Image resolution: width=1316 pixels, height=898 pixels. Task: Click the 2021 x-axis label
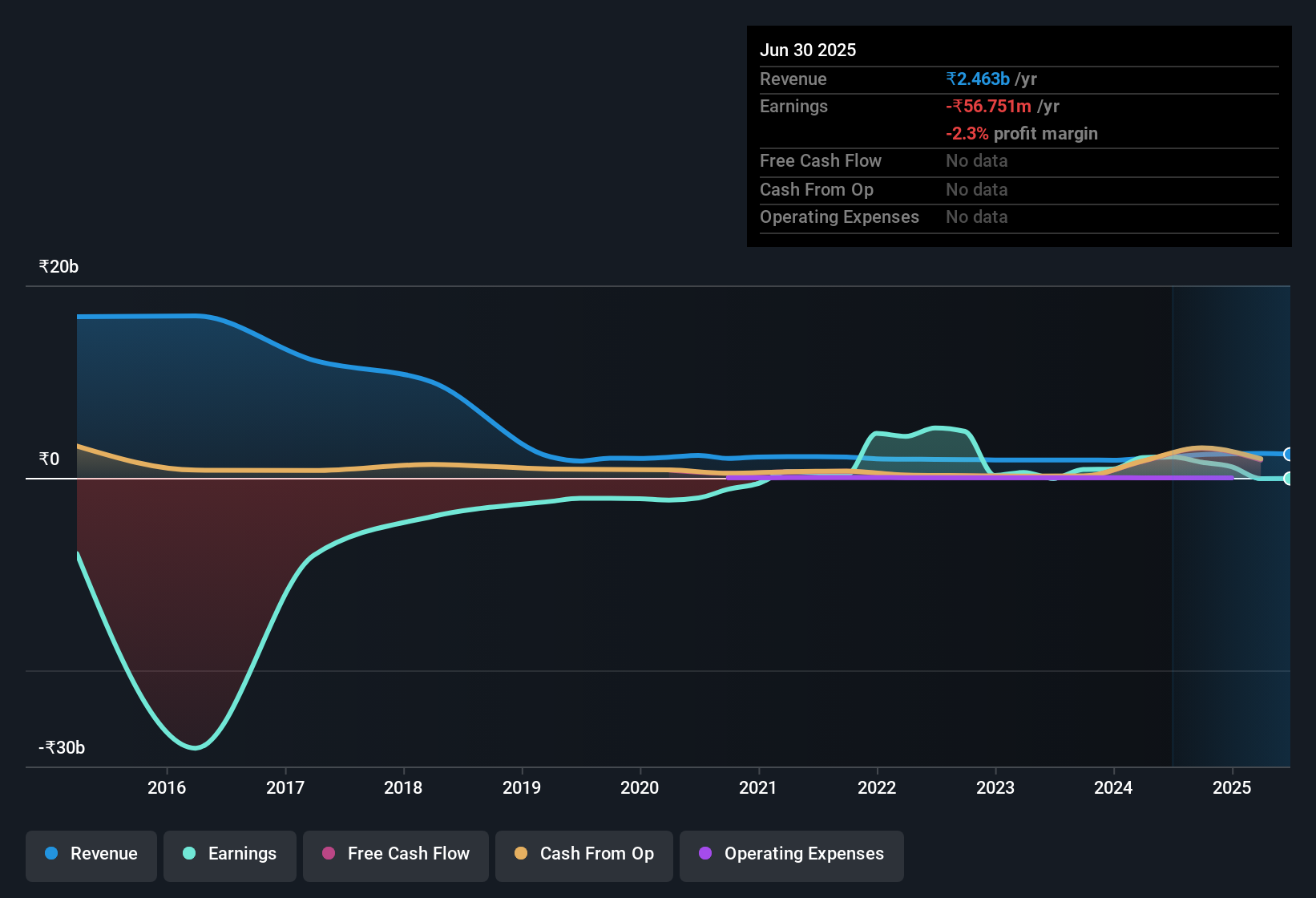pos(758,787)
